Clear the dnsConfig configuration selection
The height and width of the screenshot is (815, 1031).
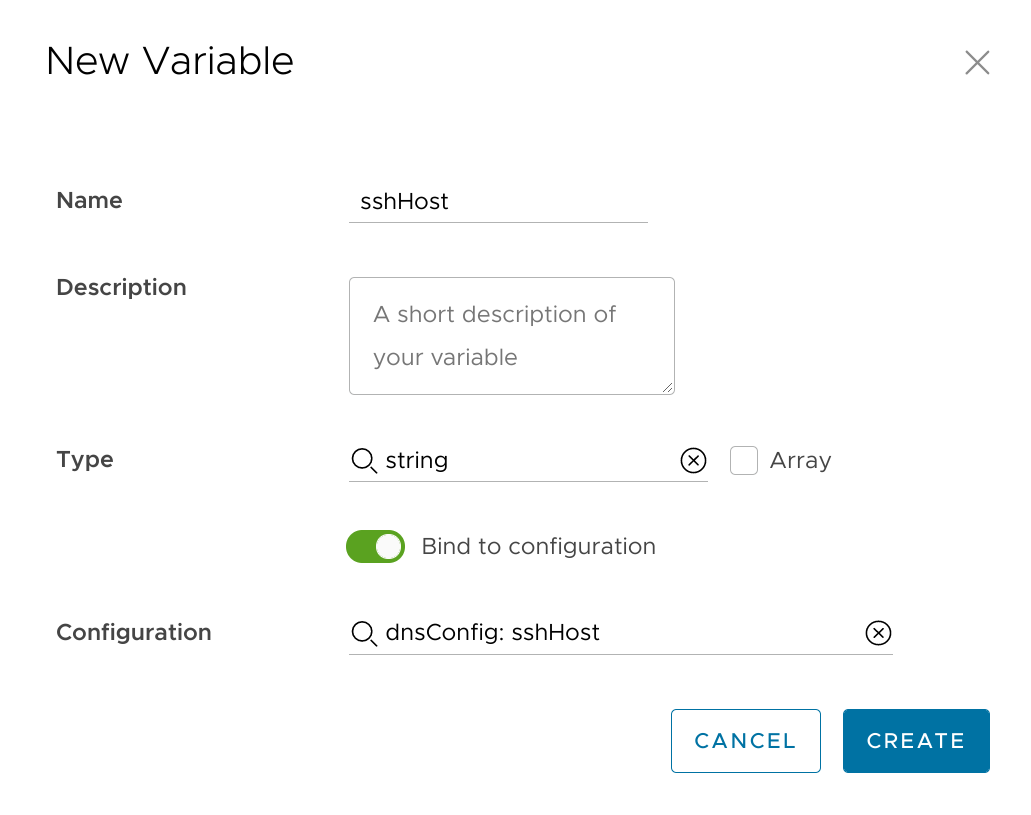[x=877, y=633]
